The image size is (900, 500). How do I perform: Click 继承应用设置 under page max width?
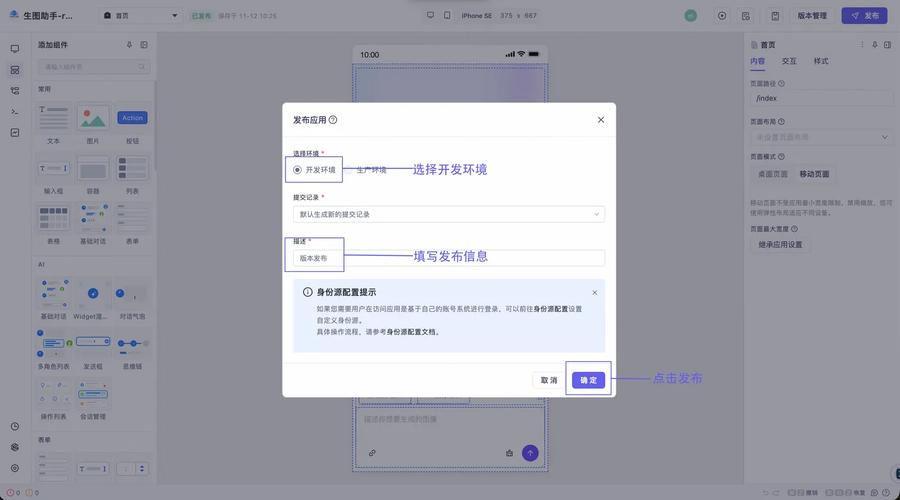point(780,245)
